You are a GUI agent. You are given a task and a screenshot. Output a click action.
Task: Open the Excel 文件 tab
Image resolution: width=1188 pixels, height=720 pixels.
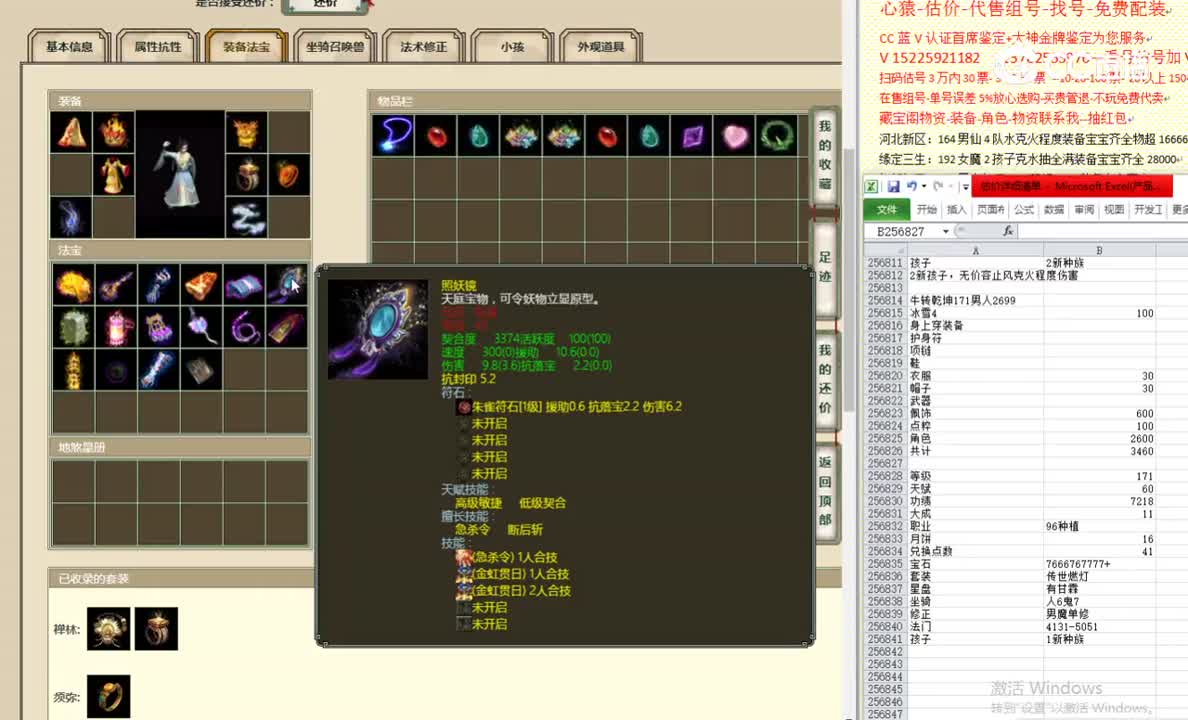click(x=886, y=209)
